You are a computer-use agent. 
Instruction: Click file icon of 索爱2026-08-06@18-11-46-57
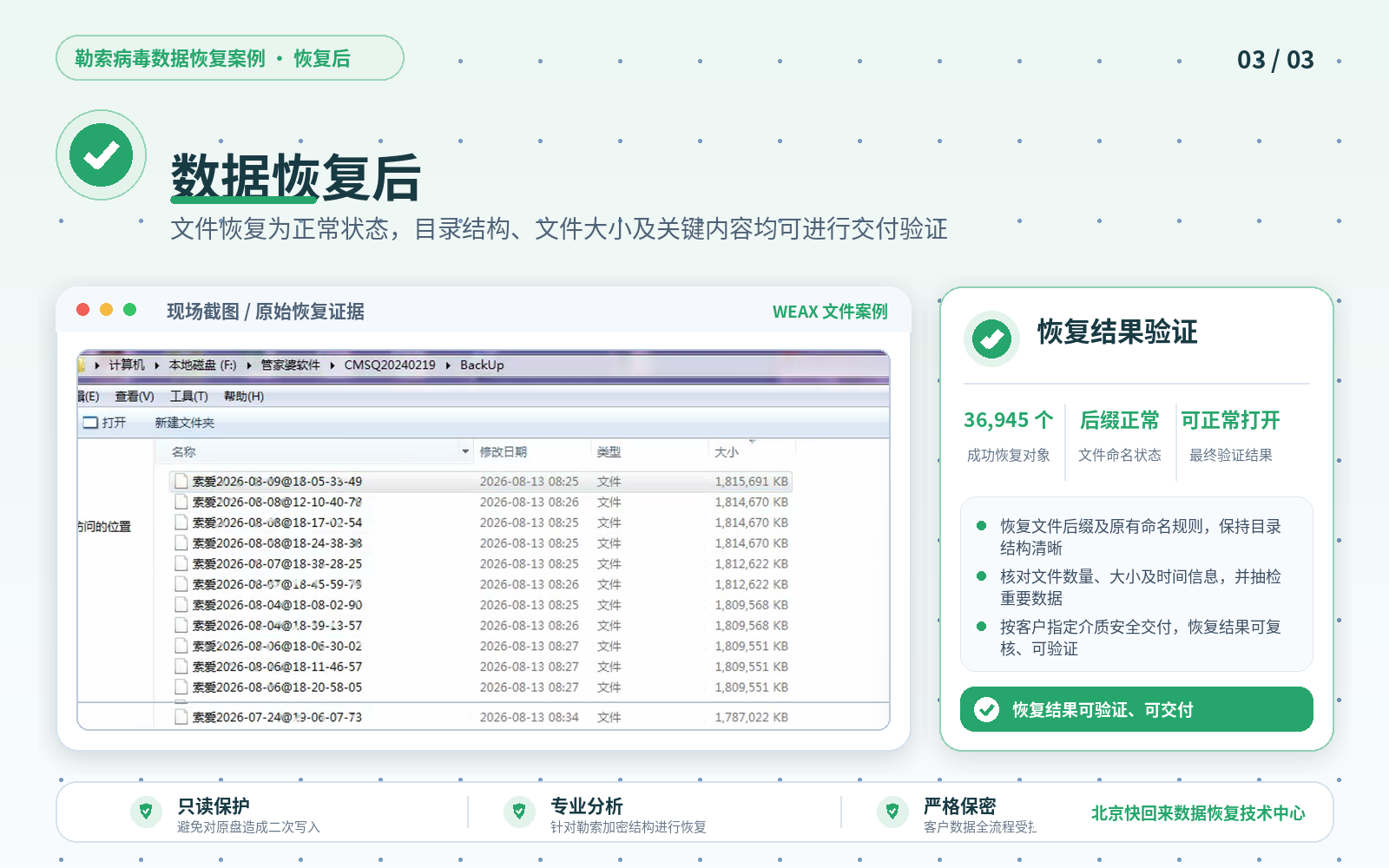pos(181,667)
